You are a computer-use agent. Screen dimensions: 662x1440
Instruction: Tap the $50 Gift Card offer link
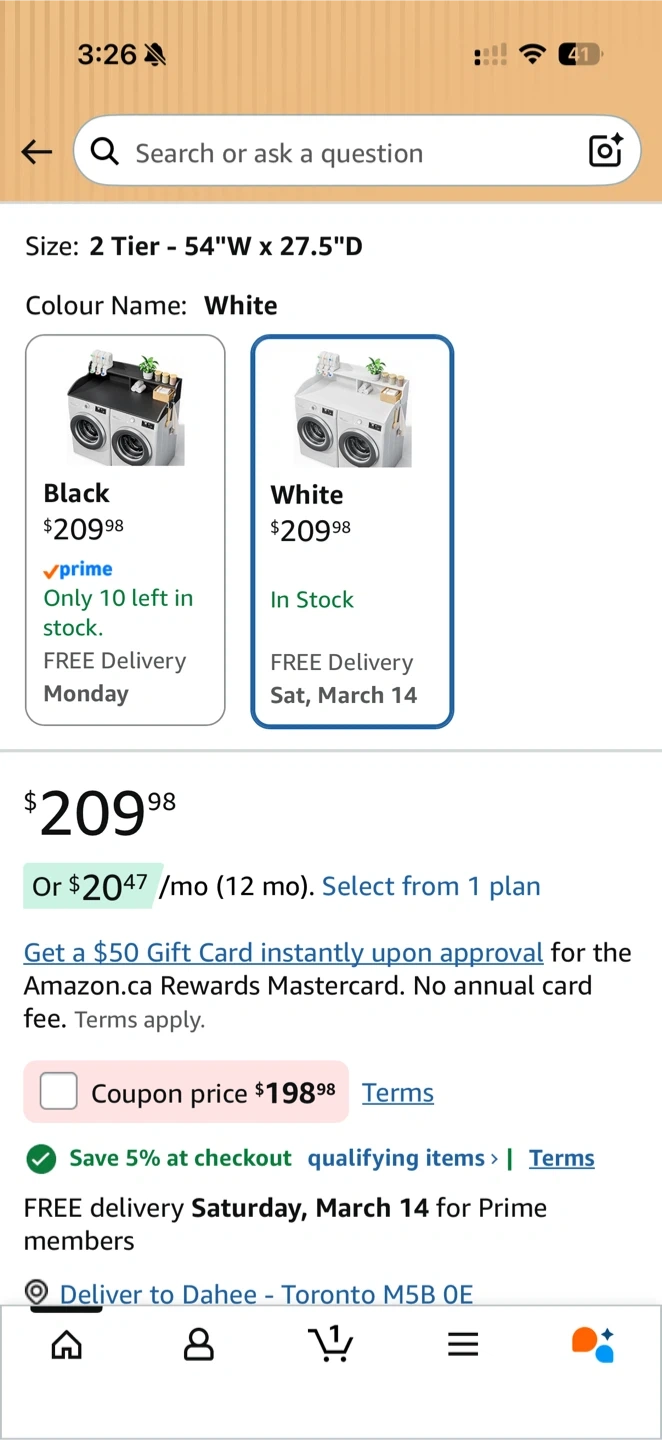pyautogui.click(x=283, y=952)
